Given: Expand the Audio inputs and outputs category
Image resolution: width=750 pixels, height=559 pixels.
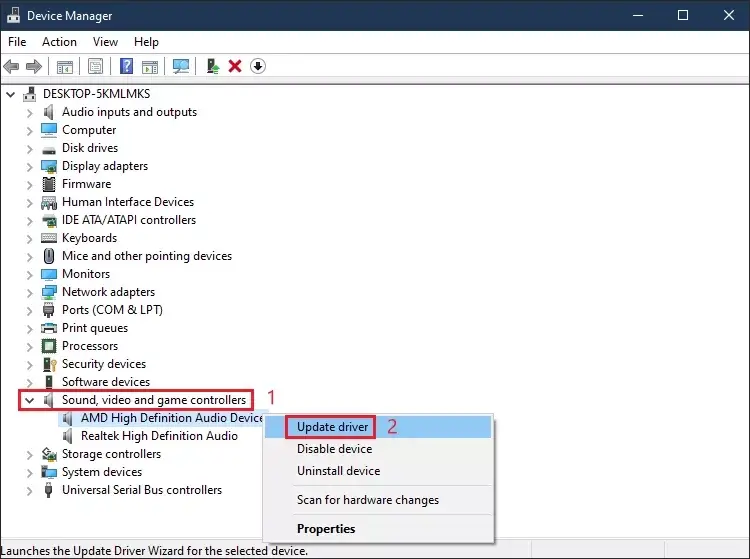Looking at the screenshot, I should click(x=30, y=113).
